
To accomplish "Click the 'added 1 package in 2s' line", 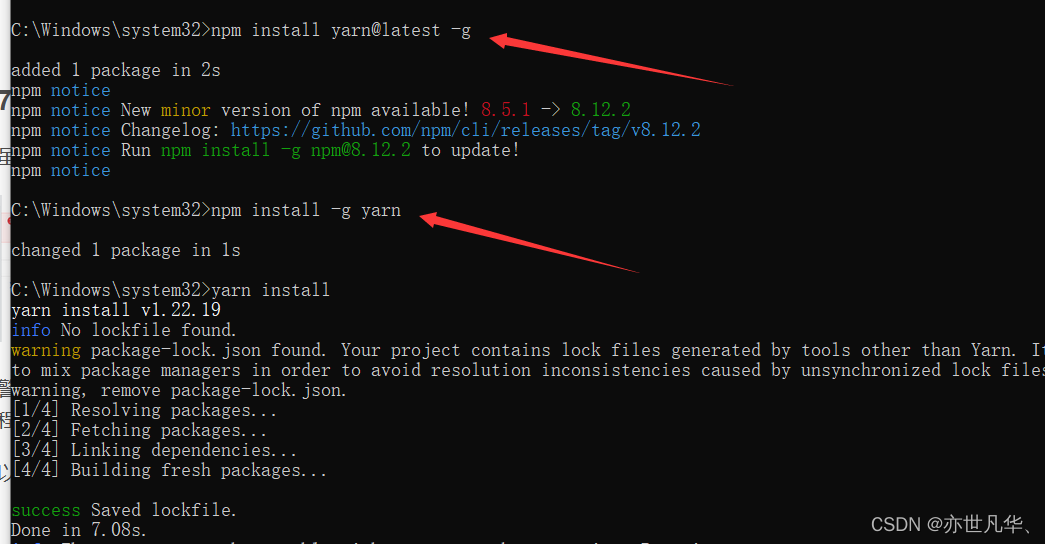I will [x=115, y=70].
